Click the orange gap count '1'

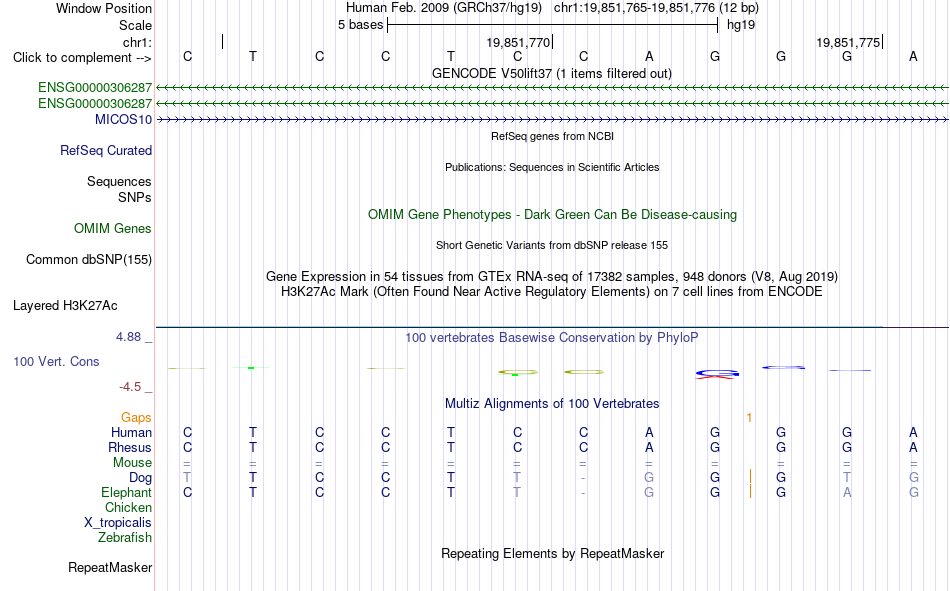(x=749, y=418)
